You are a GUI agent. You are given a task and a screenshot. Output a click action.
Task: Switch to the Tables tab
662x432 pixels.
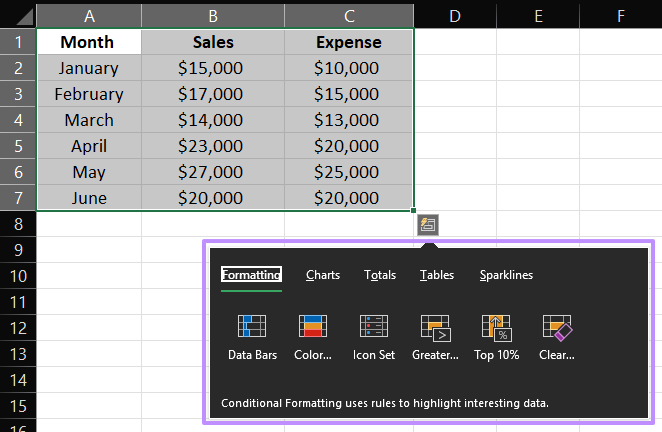point(437,275)
